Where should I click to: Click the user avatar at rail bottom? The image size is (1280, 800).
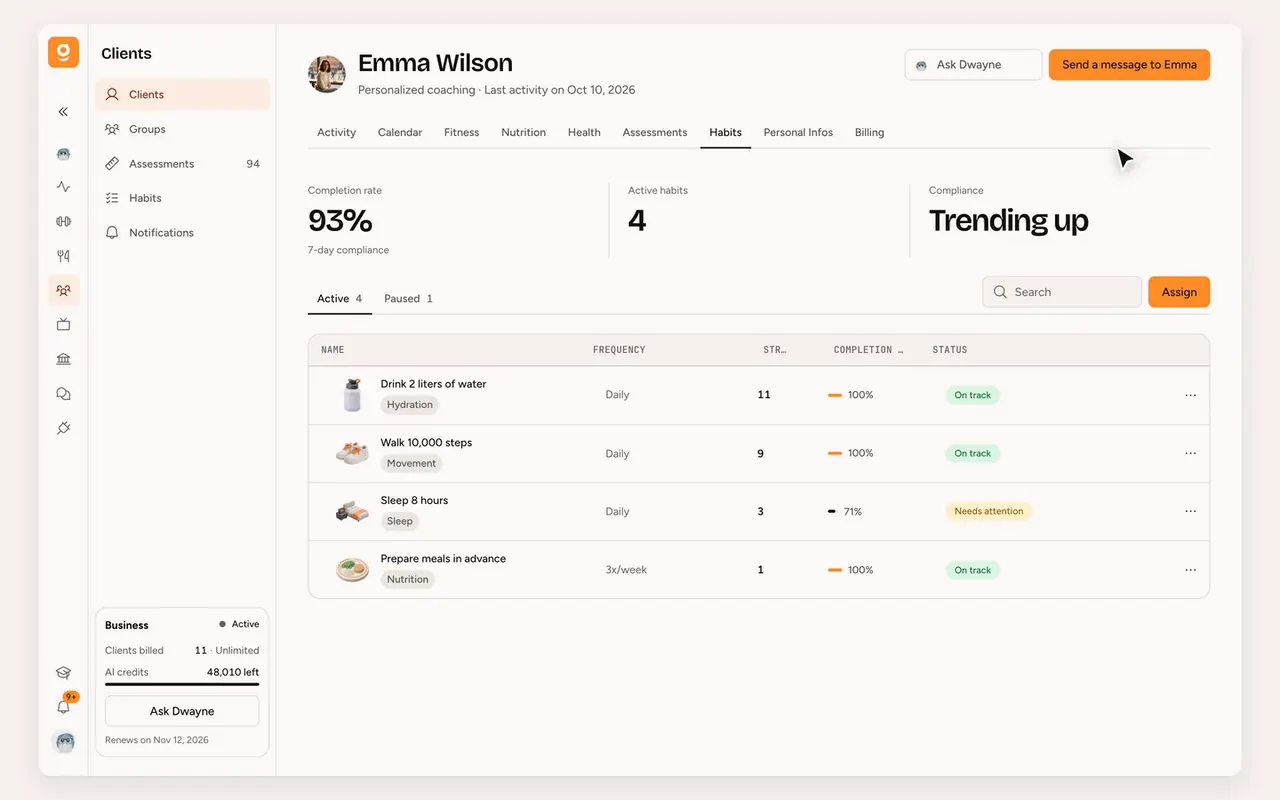pyautogui.click(x=63, y=742)
